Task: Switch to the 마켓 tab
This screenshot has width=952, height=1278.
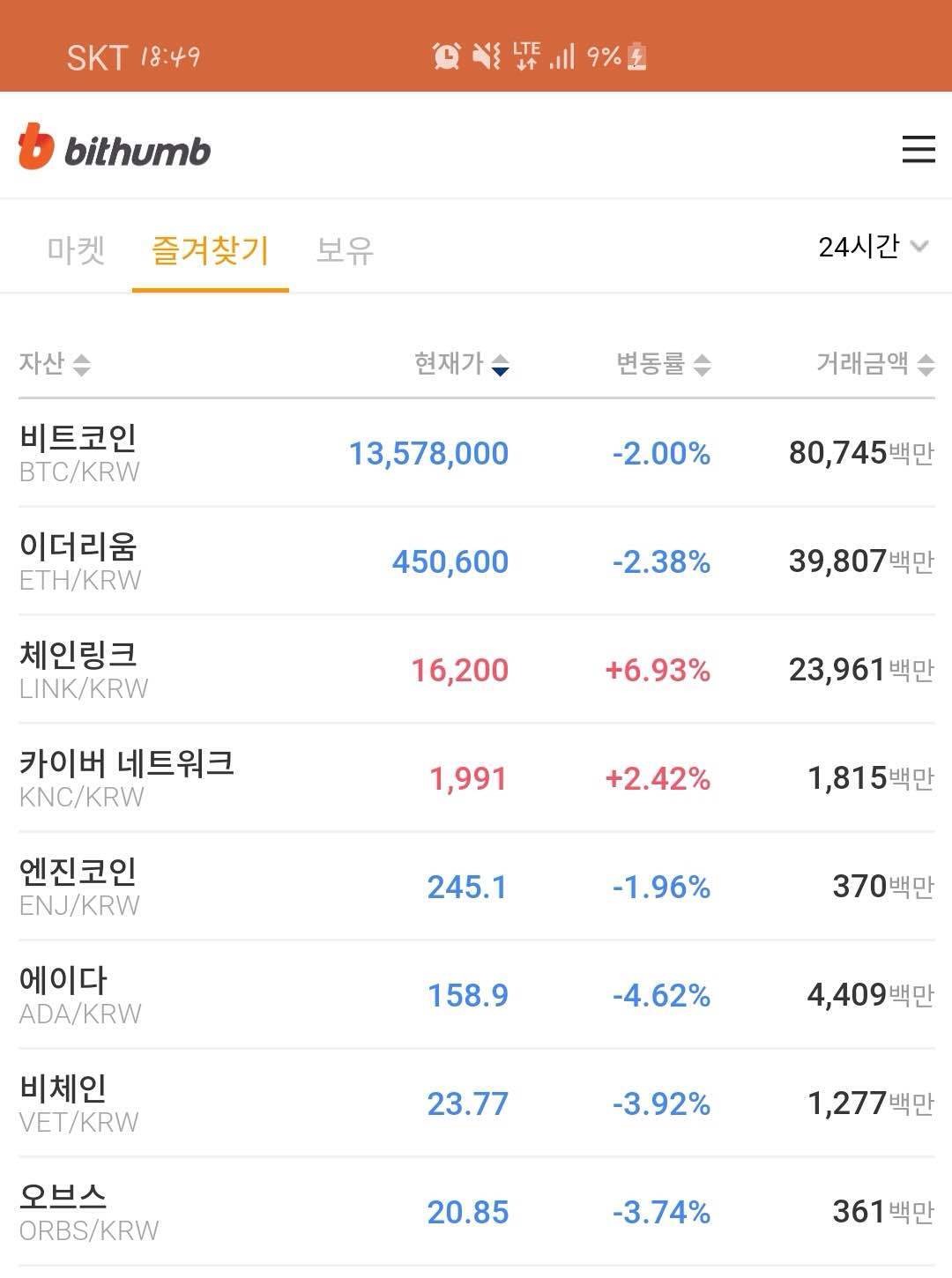Action: click(76, 251)
